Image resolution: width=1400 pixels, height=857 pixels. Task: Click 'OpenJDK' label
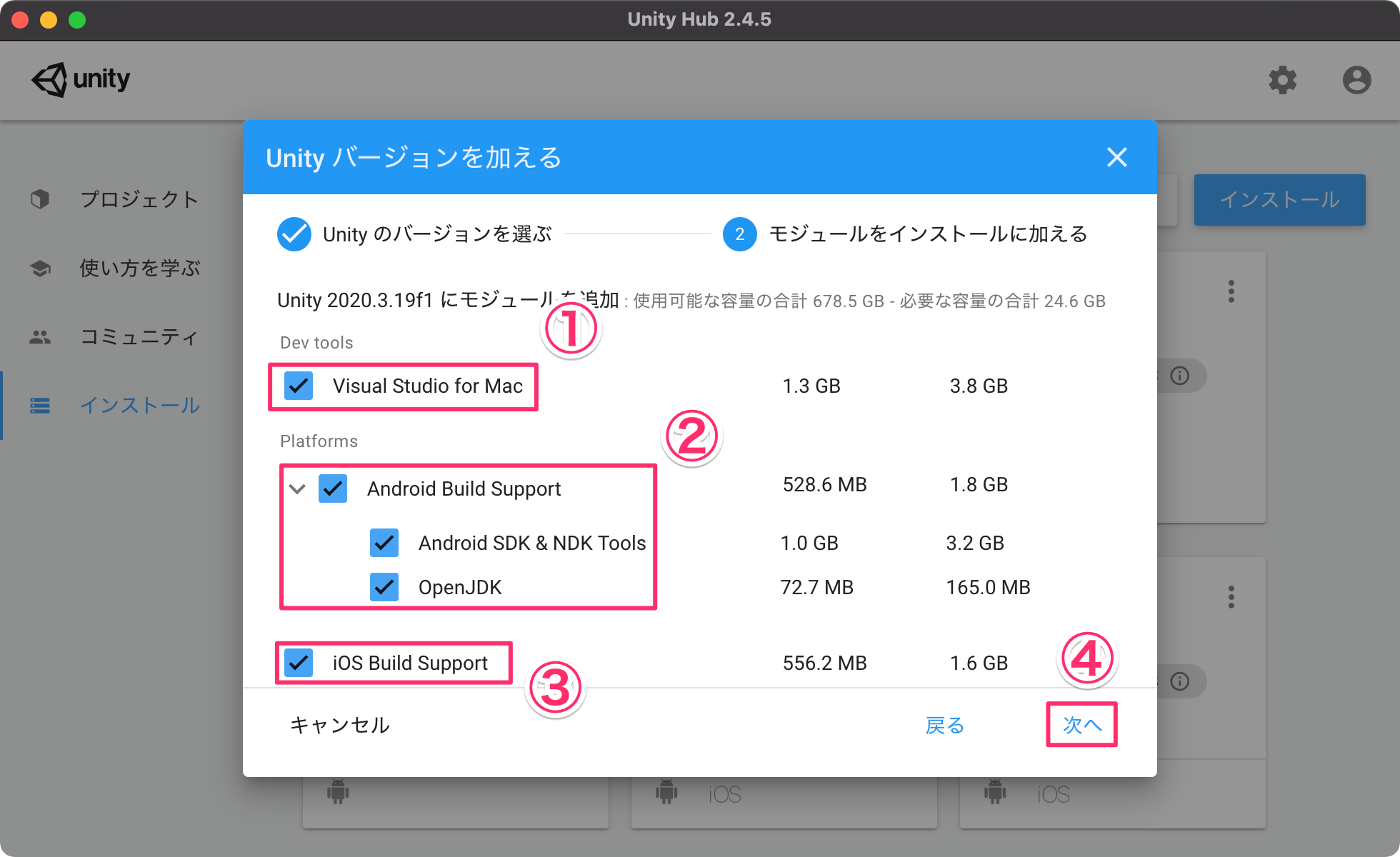tap(460, 587)
